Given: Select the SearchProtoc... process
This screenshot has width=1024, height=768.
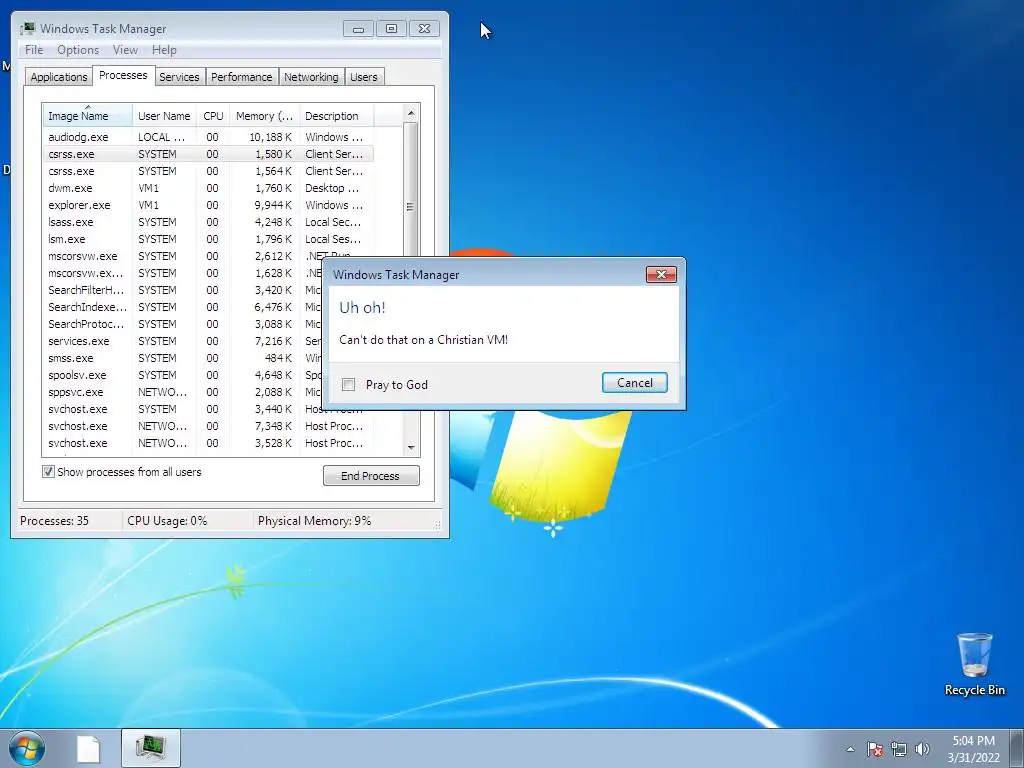Looking at the screenshot, I should [x=183, y=324].
